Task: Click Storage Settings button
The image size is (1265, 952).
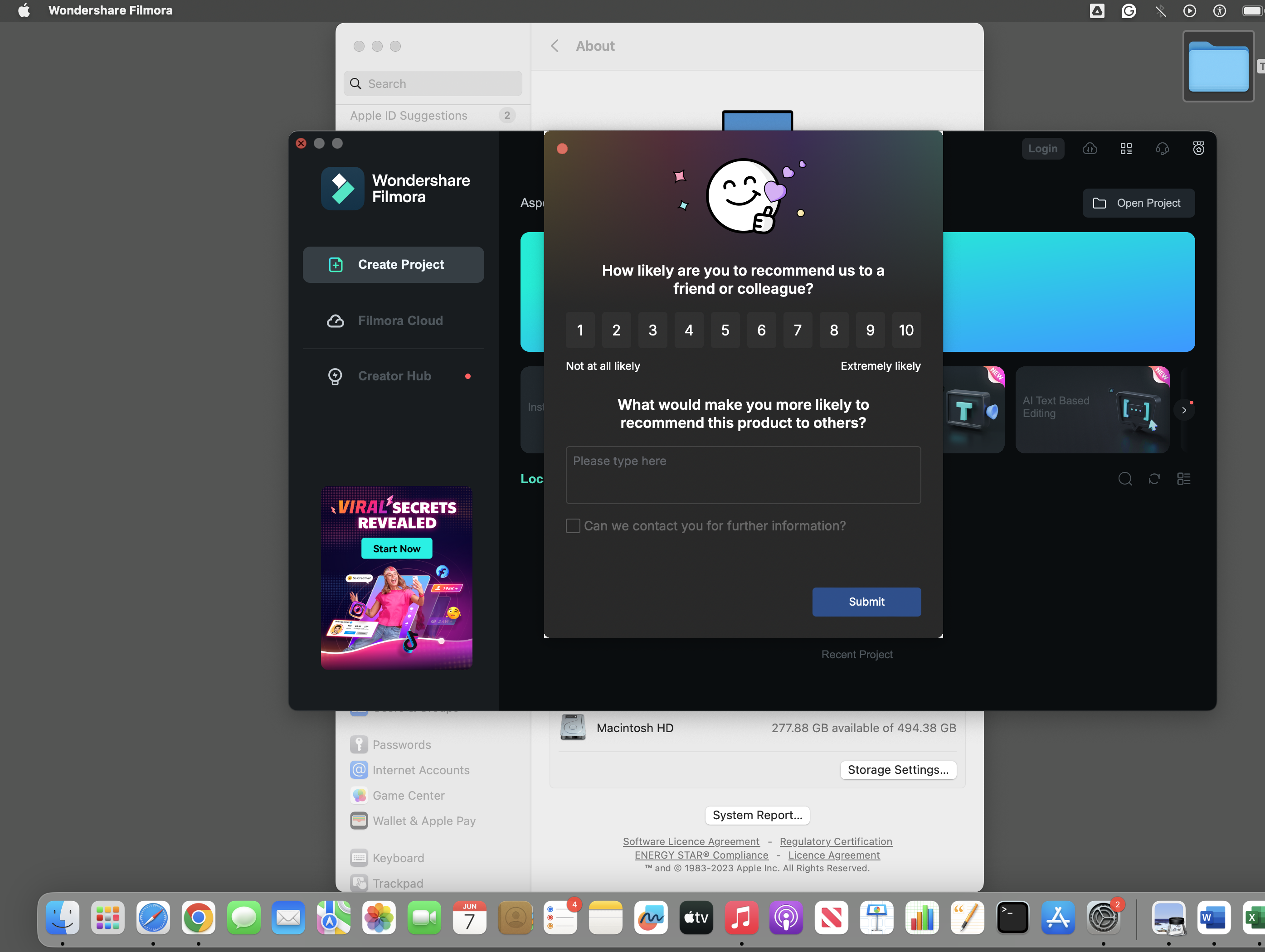Action: [x=898, y=770]
